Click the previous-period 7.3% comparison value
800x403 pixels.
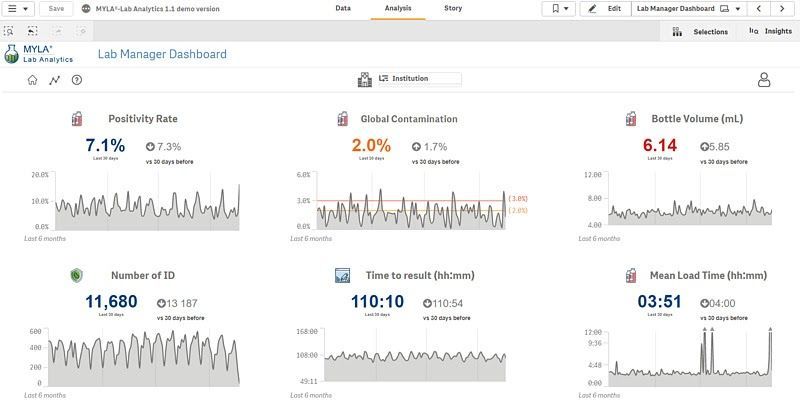click(169, 147)
